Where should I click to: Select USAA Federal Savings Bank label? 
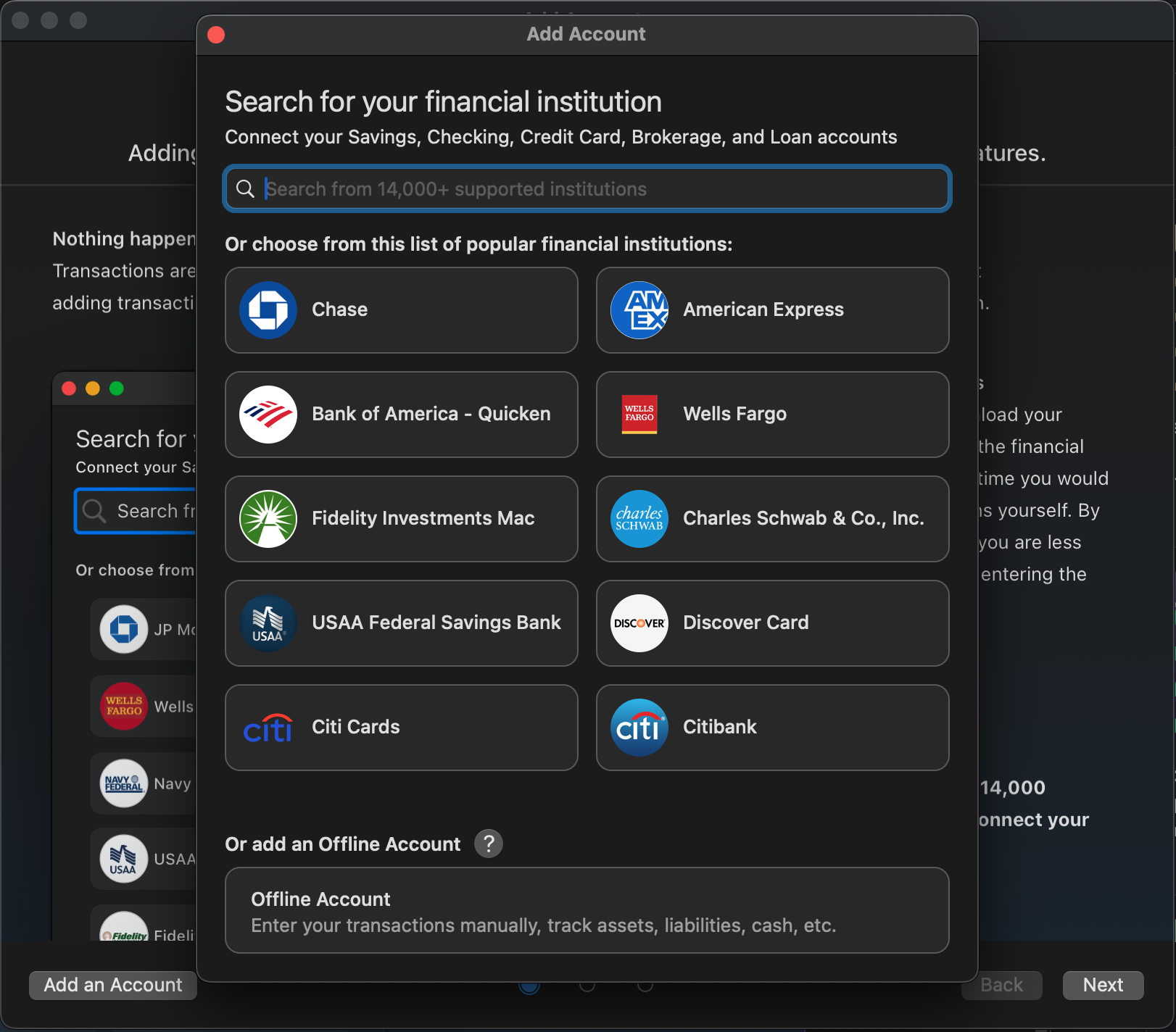click(x=436, y=623)
